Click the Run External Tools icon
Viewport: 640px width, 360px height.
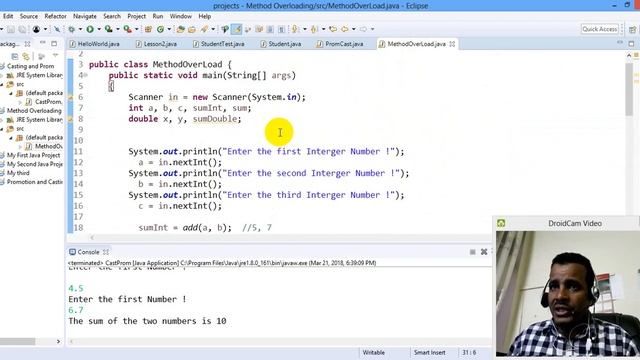click(127, 29)
